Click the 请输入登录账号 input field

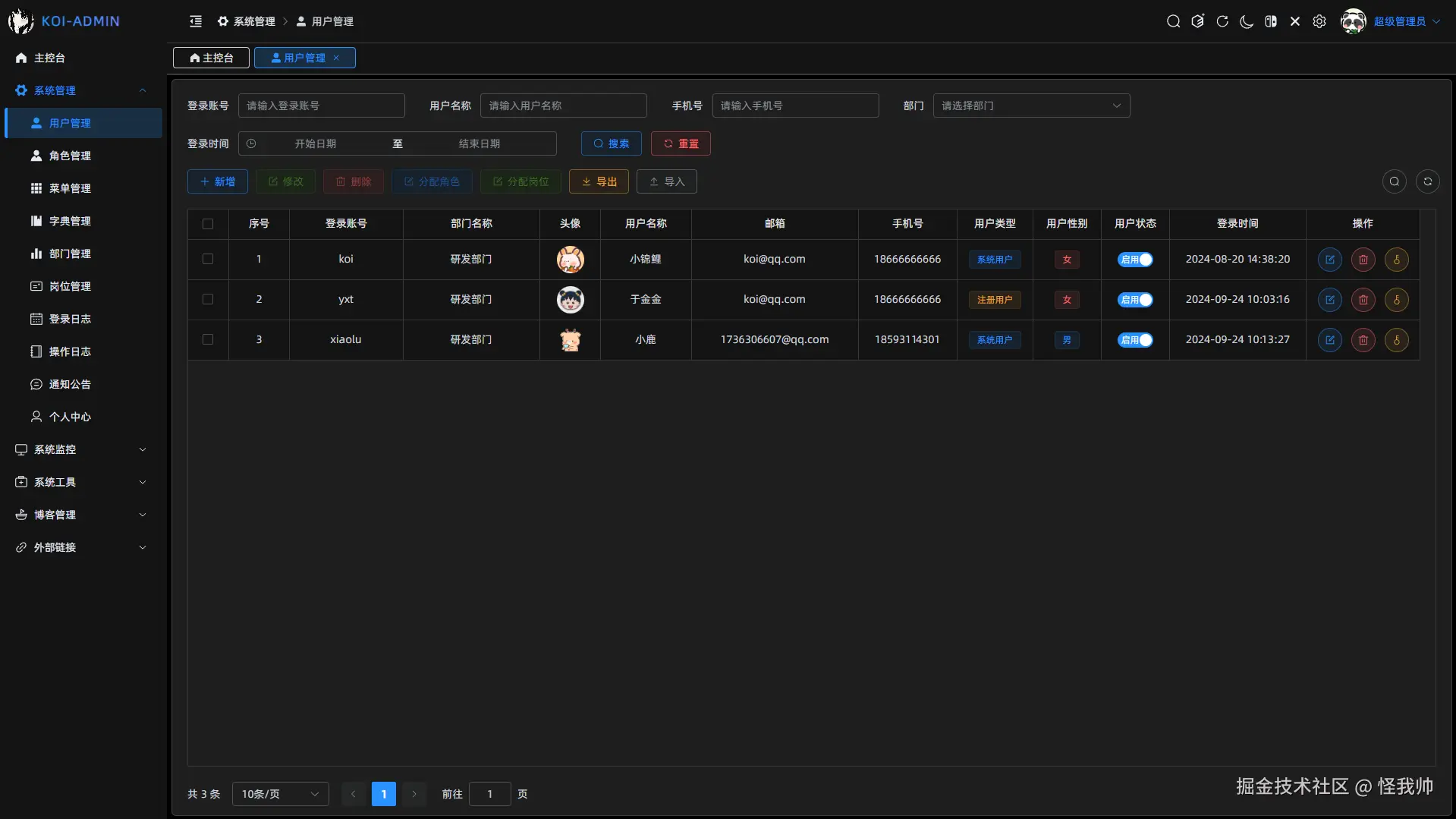[x=321, y=106]
